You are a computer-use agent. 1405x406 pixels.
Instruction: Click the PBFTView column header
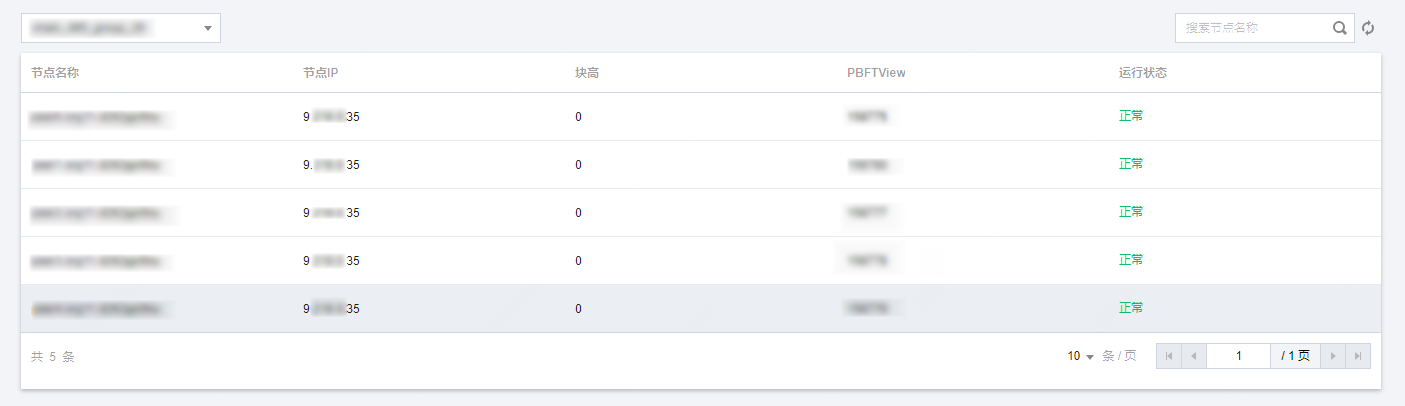[x=876, y=73]
